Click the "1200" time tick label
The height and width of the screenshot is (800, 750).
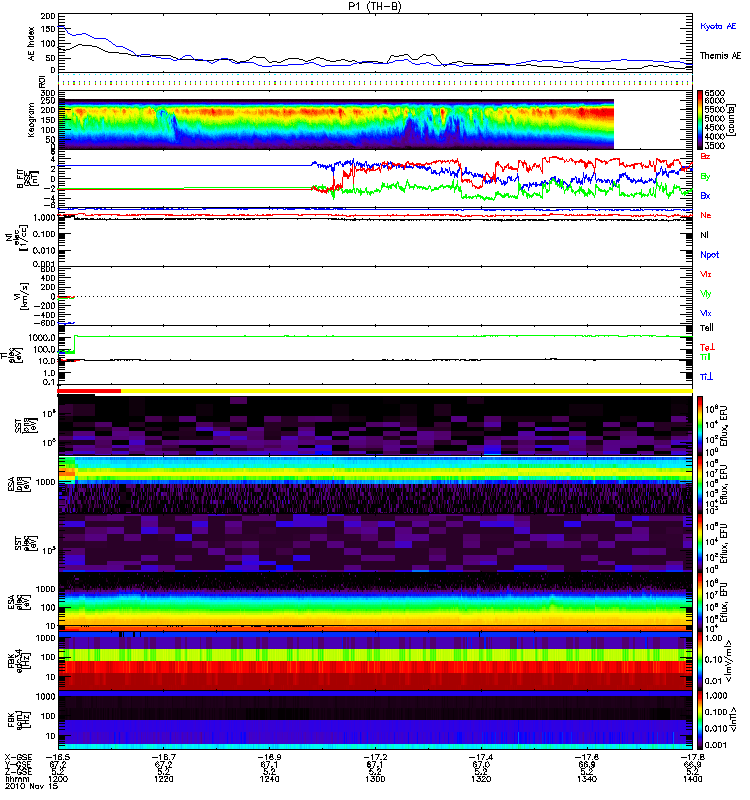tap(58, 779)
